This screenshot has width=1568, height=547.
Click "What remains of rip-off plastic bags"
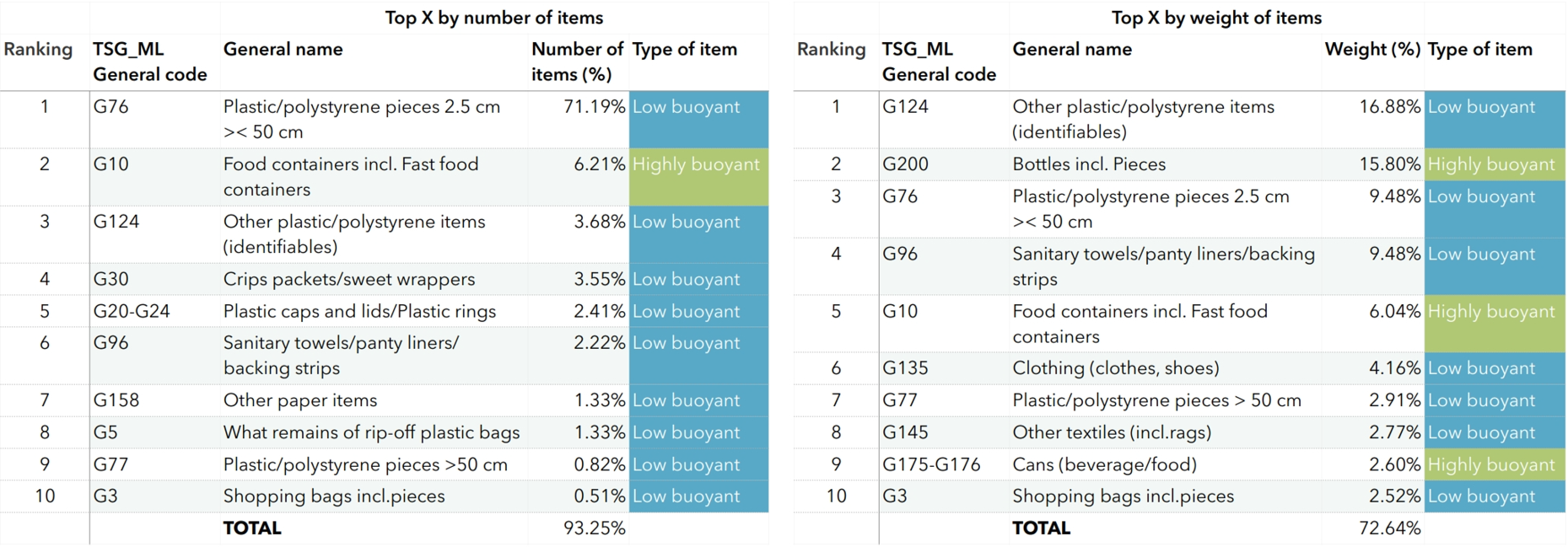click(x=371, y=432)
